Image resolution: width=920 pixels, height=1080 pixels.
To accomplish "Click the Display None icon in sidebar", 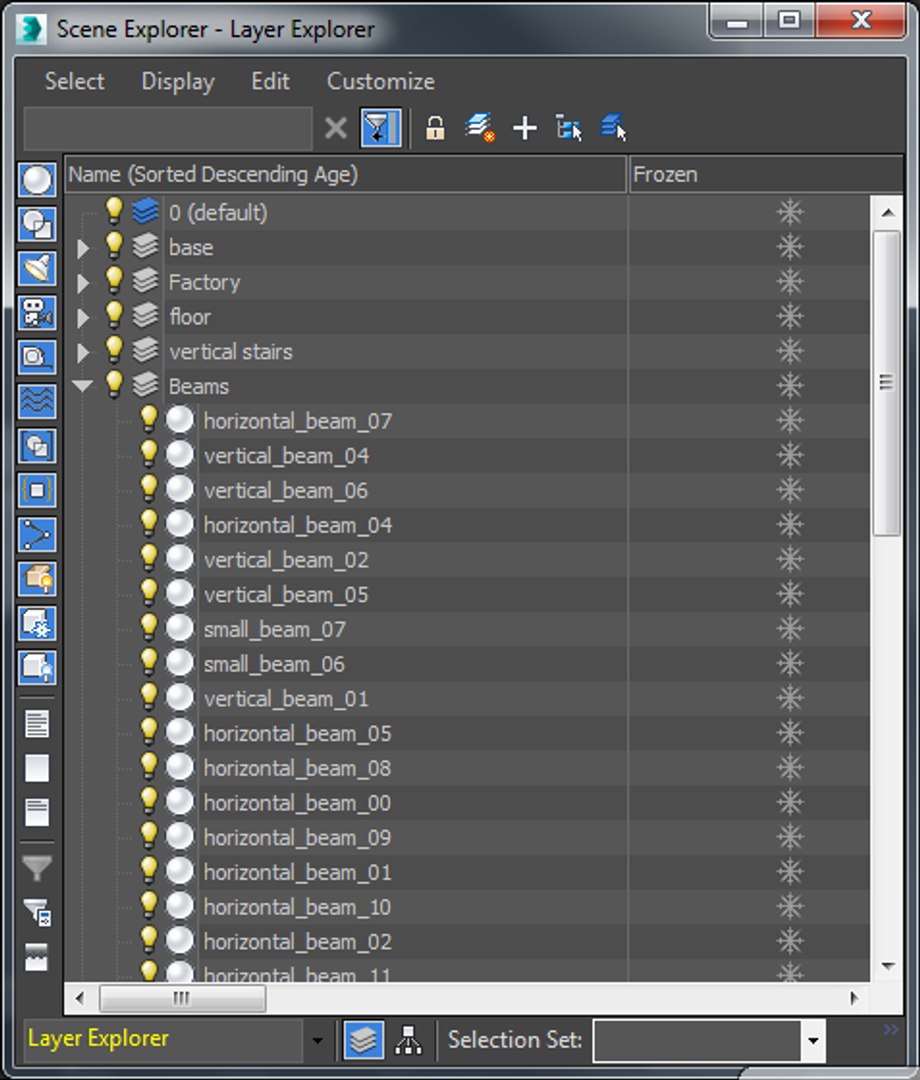I will click(x=36, y=768).
